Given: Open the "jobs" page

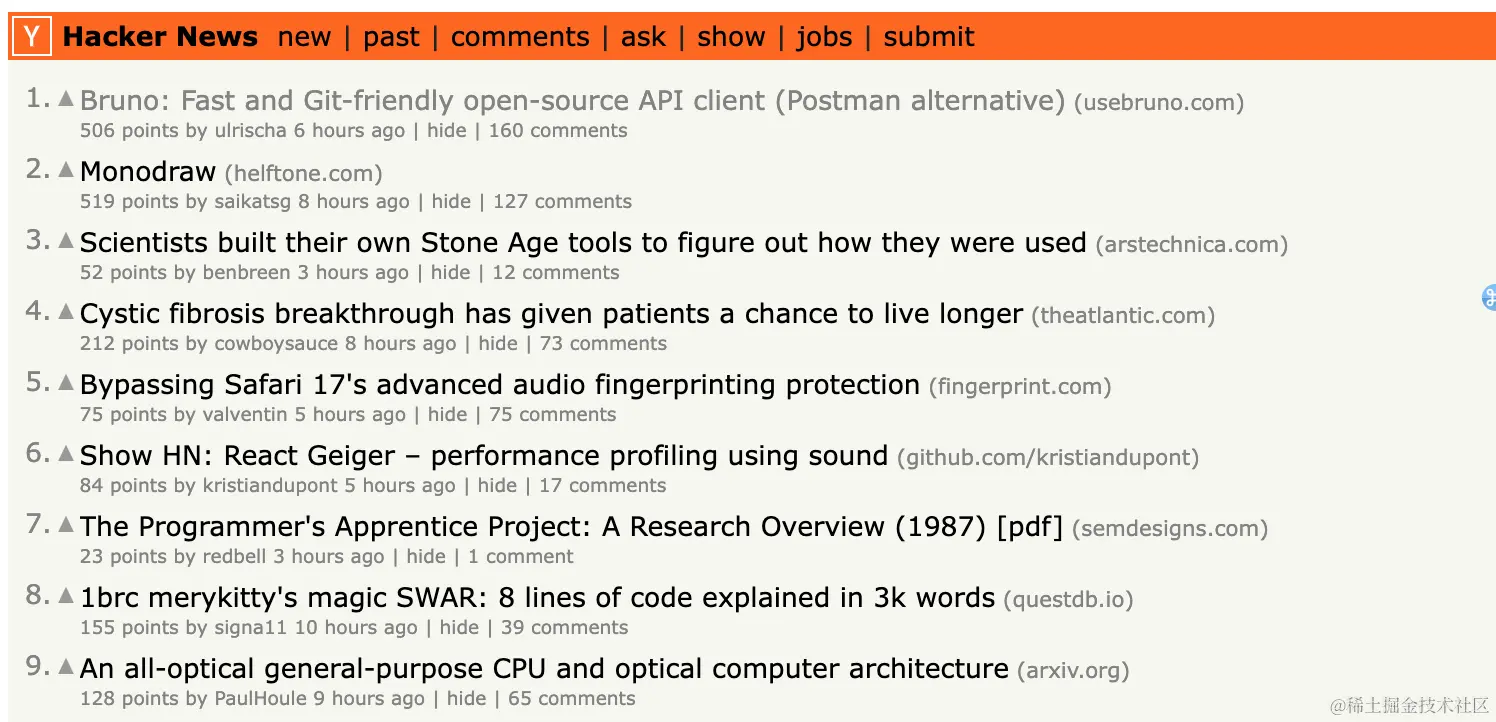Looking at the screenshot, I should 824,36.
